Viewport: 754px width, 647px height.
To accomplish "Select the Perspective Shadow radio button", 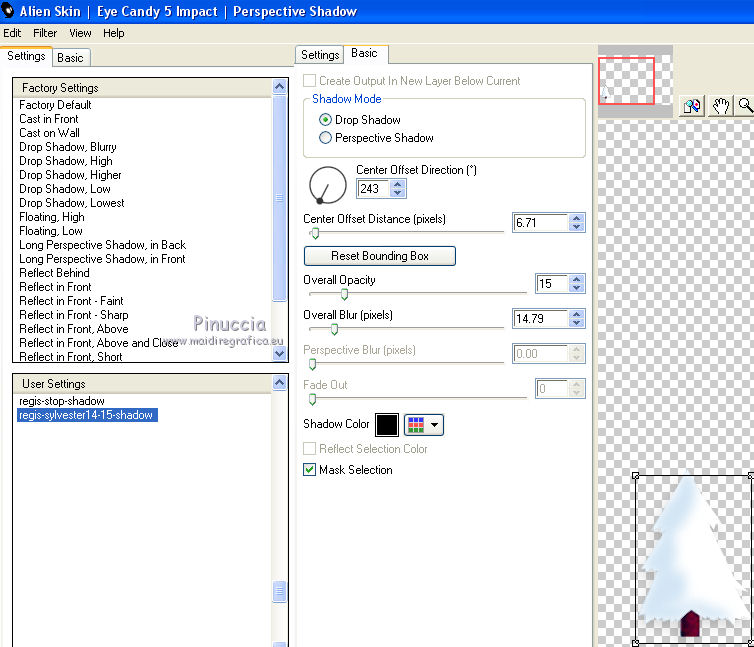I will tap(325, 138).
